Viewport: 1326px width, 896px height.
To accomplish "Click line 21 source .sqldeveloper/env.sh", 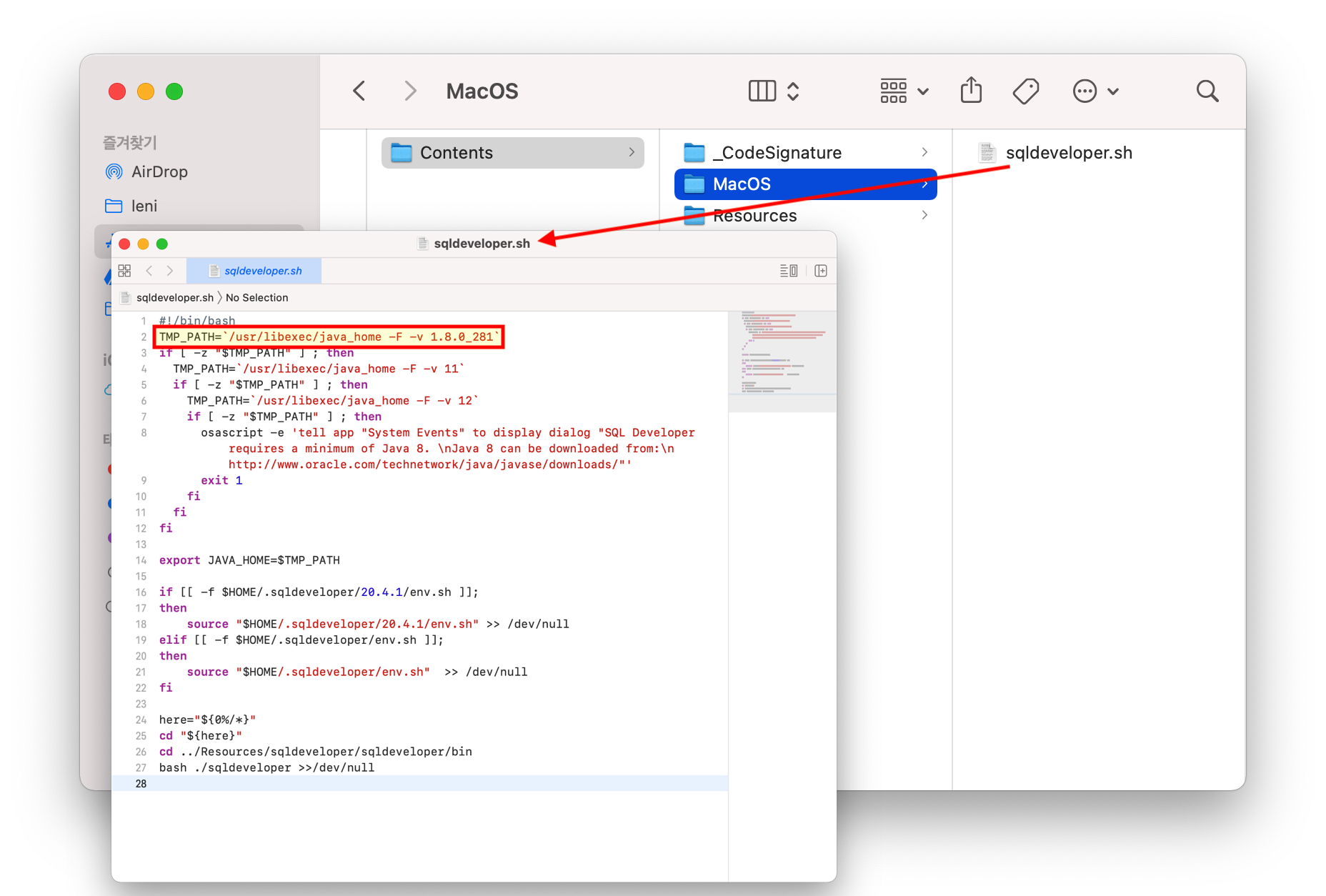I will tap(357, 672).
